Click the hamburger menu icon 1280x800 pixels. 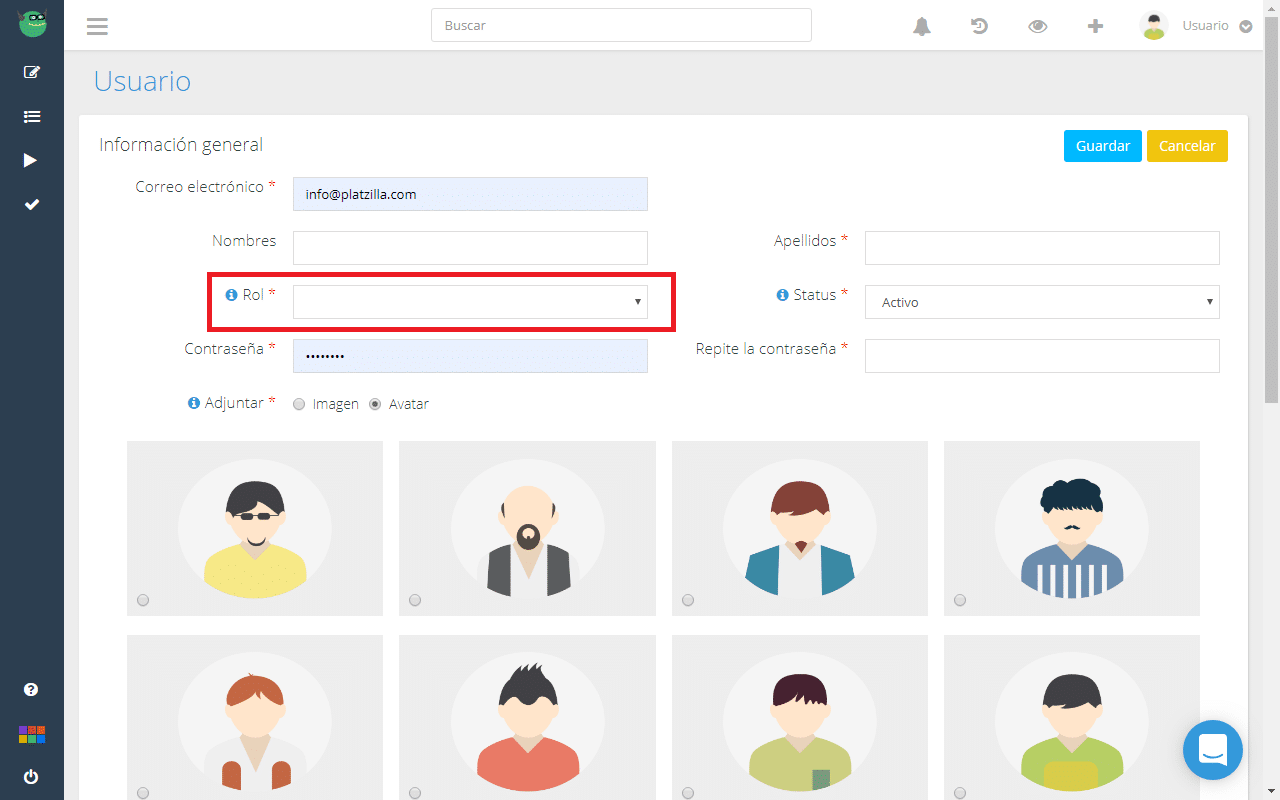[97, 26]
